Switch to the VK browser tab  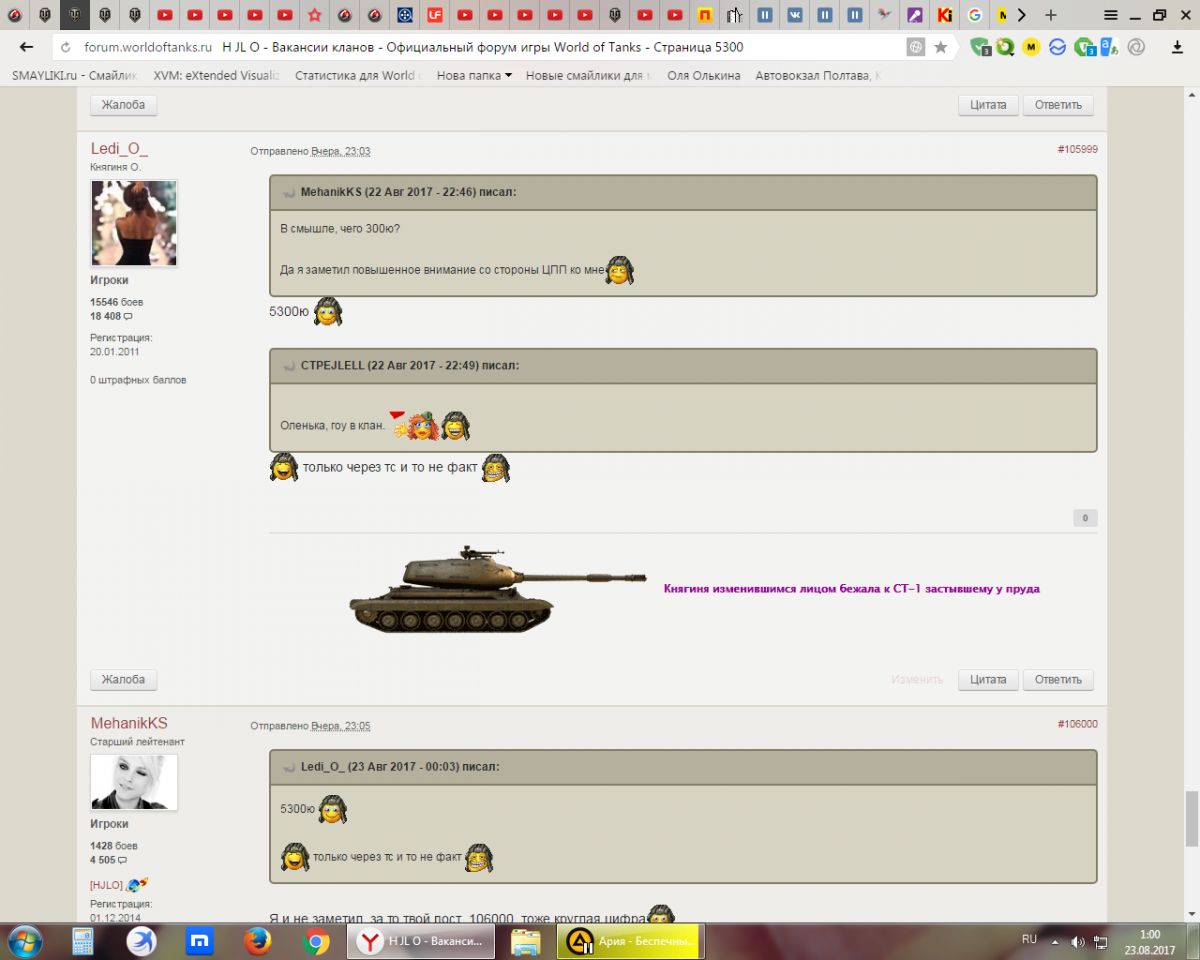click(794, 15)
